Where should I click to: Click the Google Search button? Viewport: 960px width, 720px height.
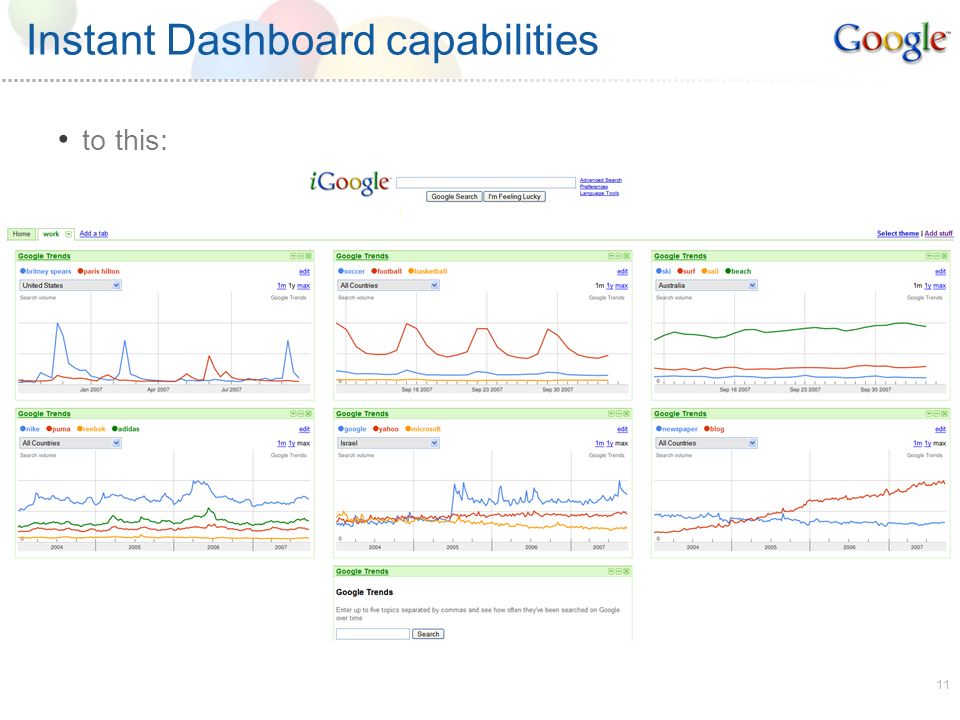click(454, 197)
